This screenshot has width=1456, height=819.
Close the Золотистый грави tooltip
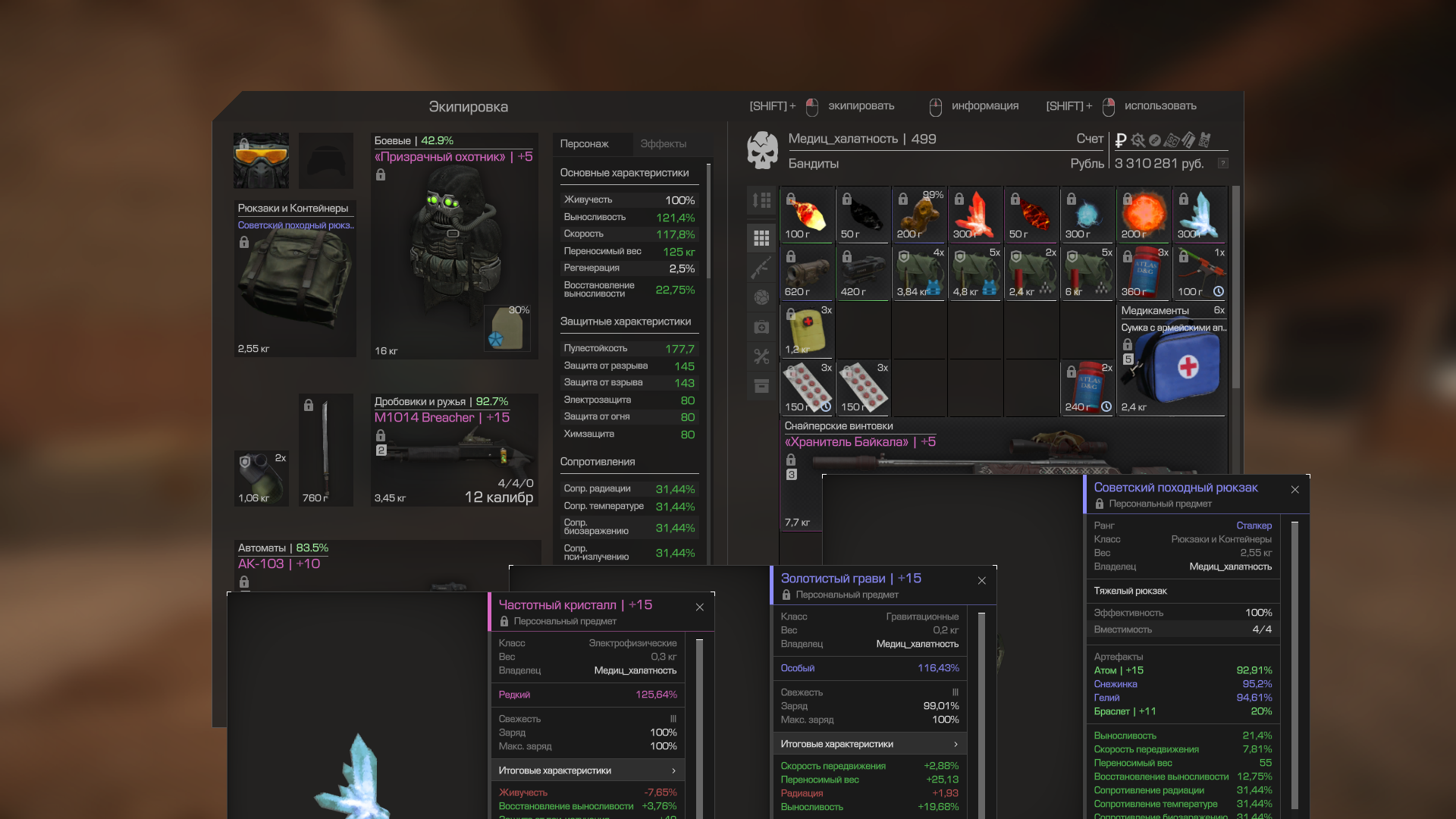tap(982, 581)
